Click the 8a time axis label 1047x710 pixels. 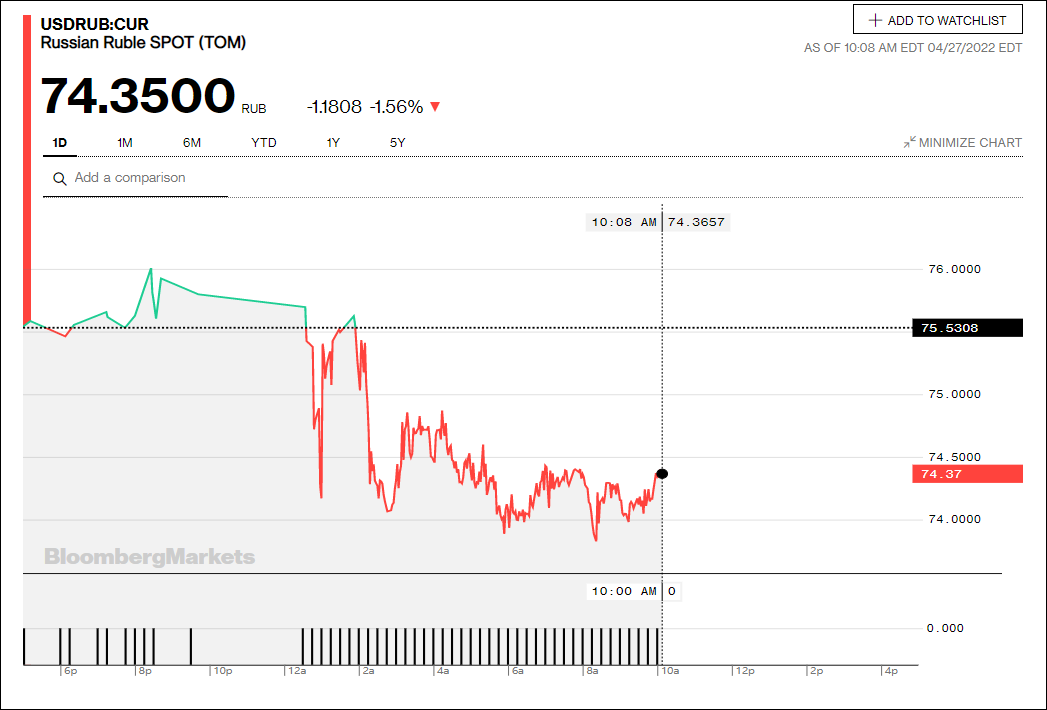click(592, 671)
